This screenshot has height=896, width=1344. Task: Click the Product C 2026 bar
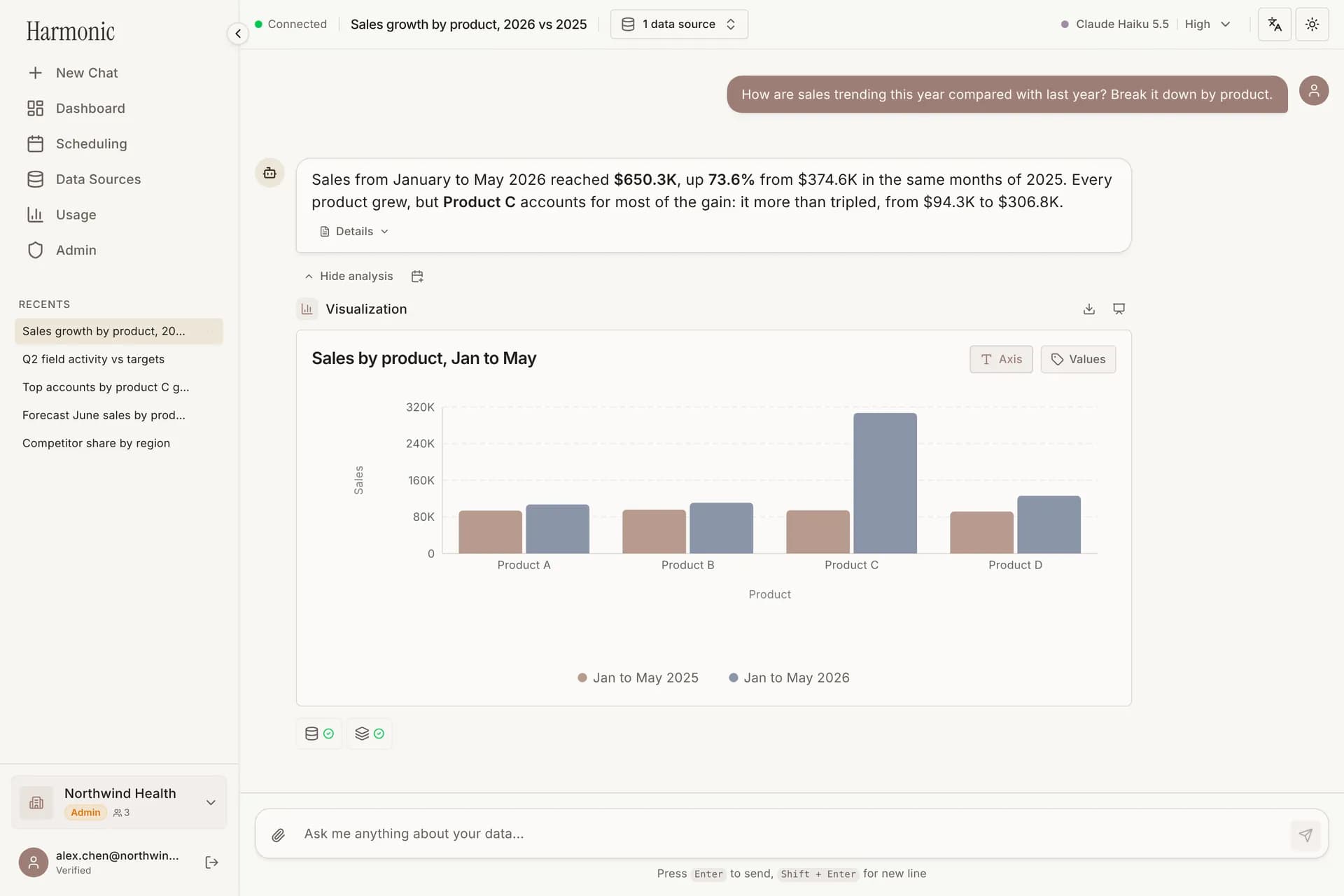tap(885, 483)
